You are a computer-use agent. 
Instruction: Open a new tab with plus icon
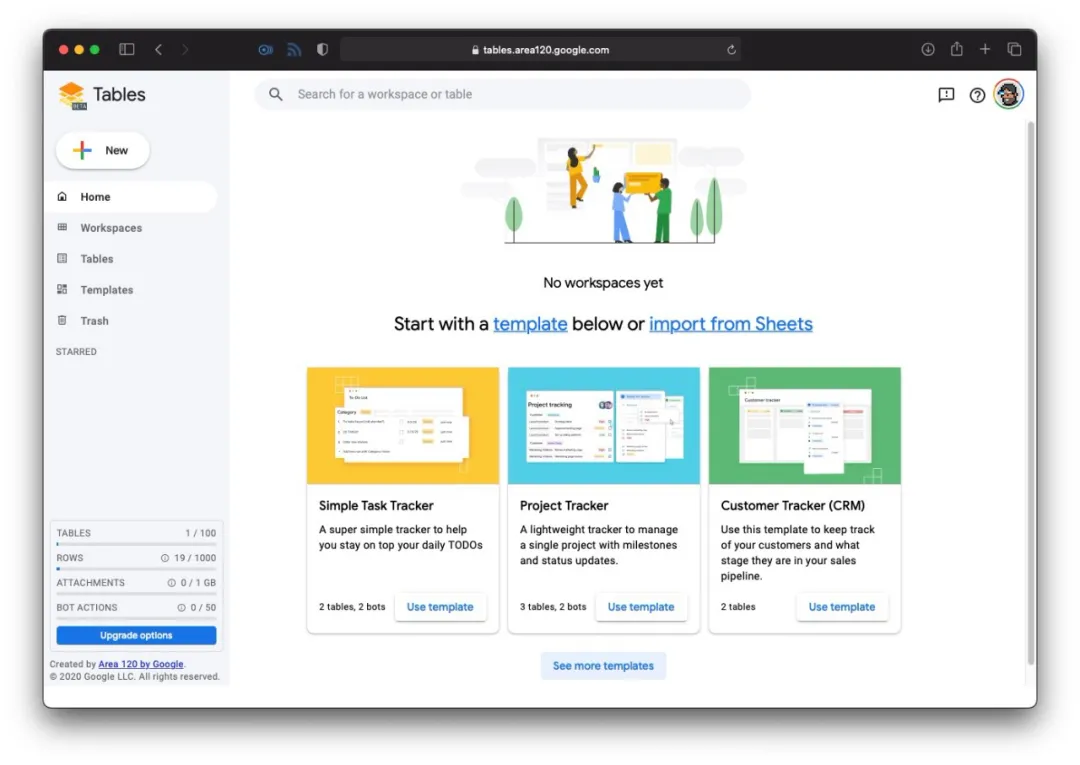point(985,49)
